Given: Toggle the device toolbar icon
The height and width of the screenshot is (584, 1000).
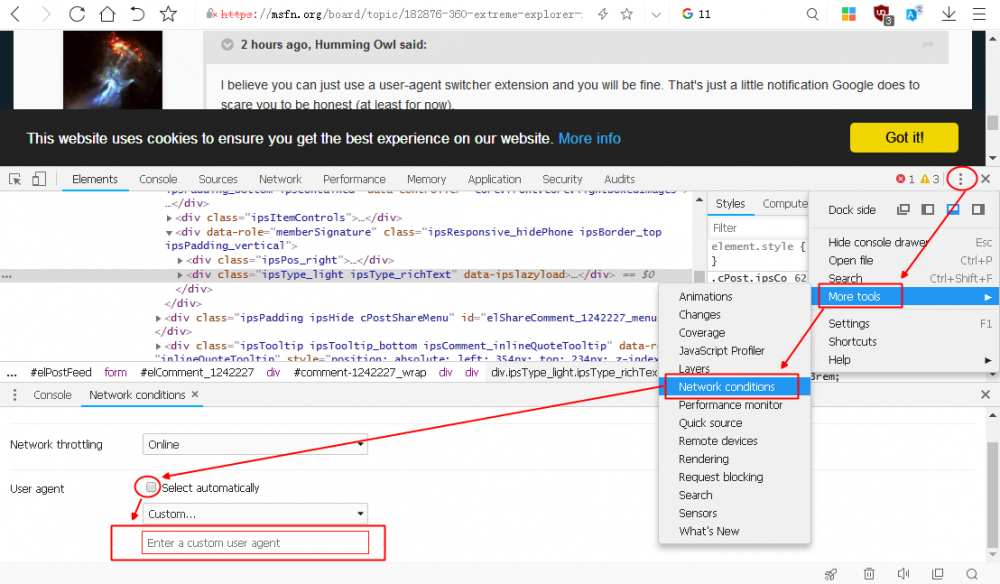Looking at the screenshot, I should click(39, 179).
